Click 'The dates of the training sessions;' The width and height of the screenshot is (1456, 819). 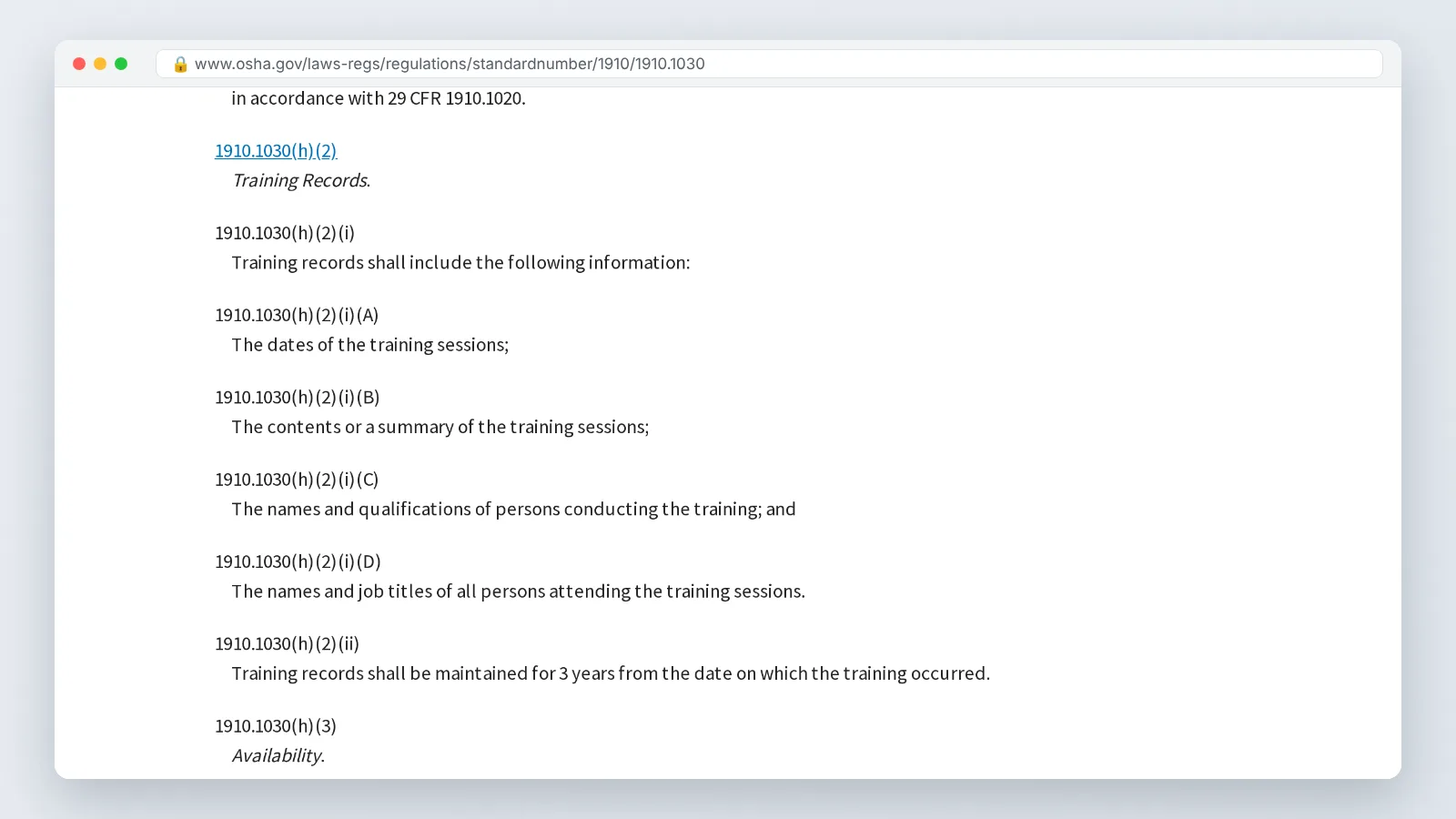(x=369, y=345)
